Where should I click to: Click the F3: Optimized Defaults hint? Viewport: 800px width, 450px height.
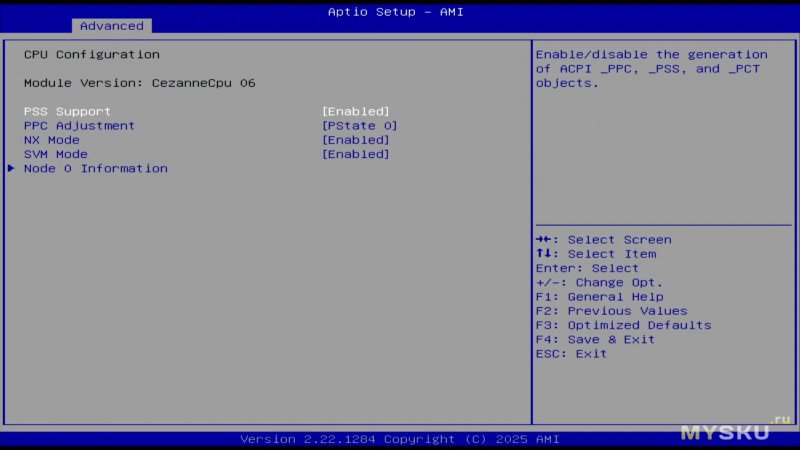click(x=623, y=325)
